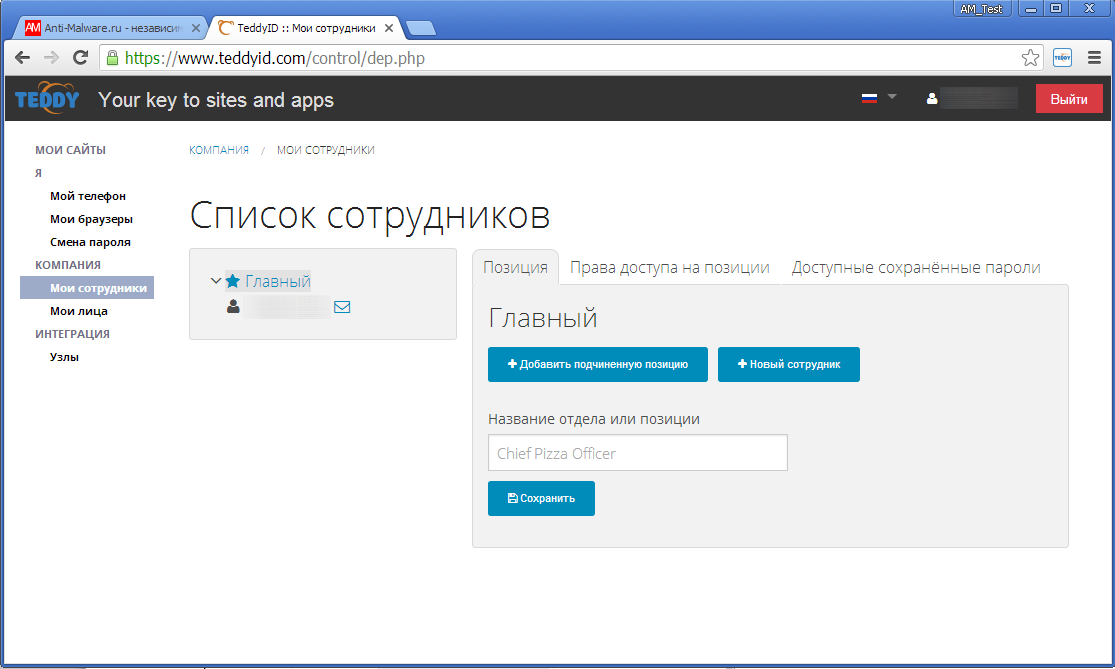Image resolution: width=1115 pixels, height=669 pixels.
Task: Click the envelope email icon for employee
Action: [342, 306]
